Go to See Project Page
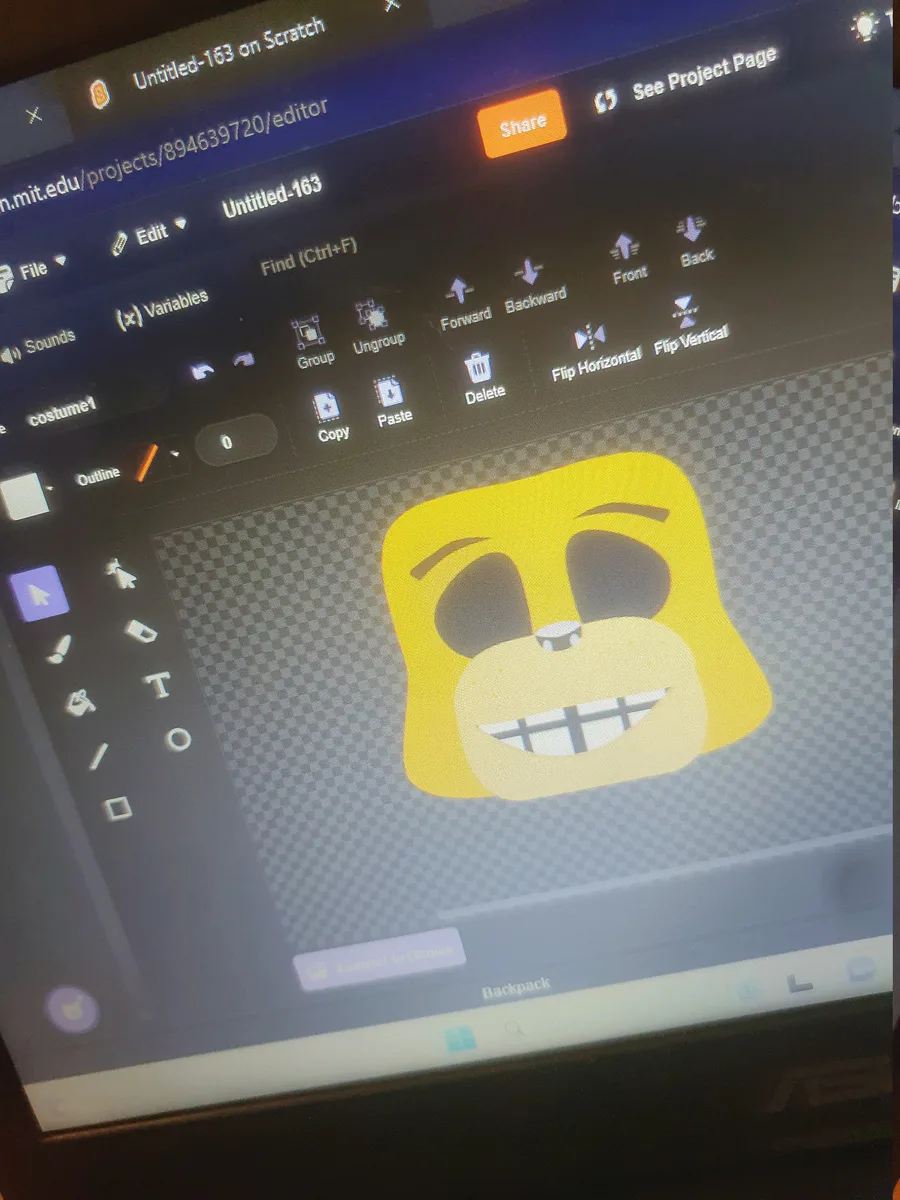900x1200 pixels. pyautogui.click(x=687, y=80)
